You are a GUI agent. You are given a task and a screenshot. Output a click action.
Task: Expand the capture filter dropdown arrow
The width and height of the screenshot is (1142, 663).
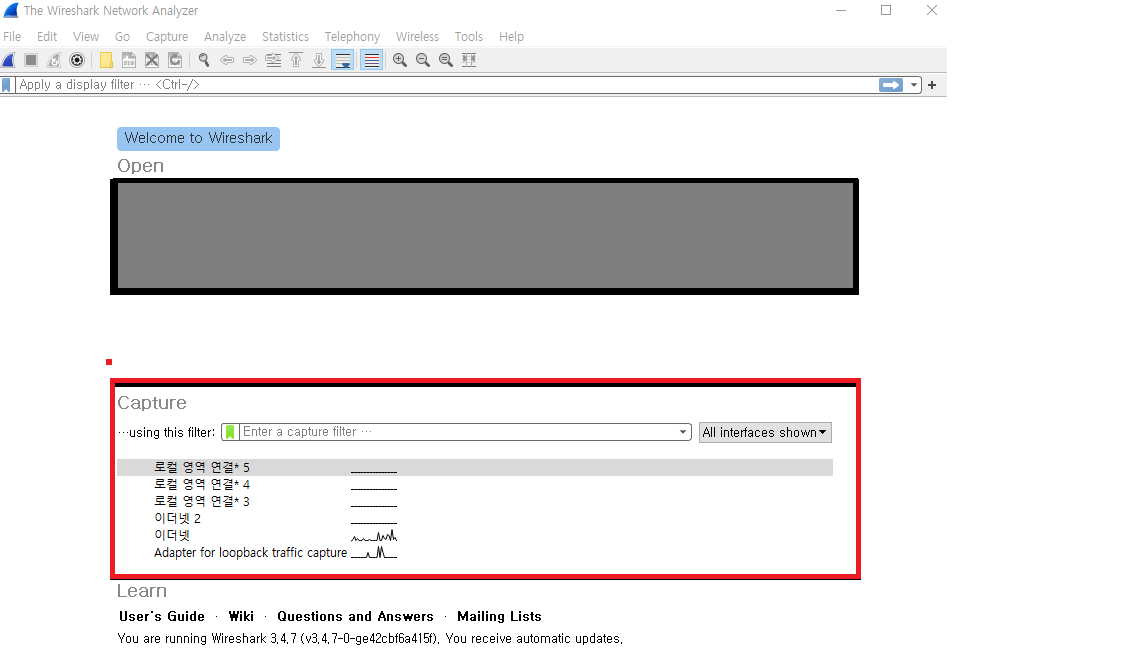click(682, 432)
